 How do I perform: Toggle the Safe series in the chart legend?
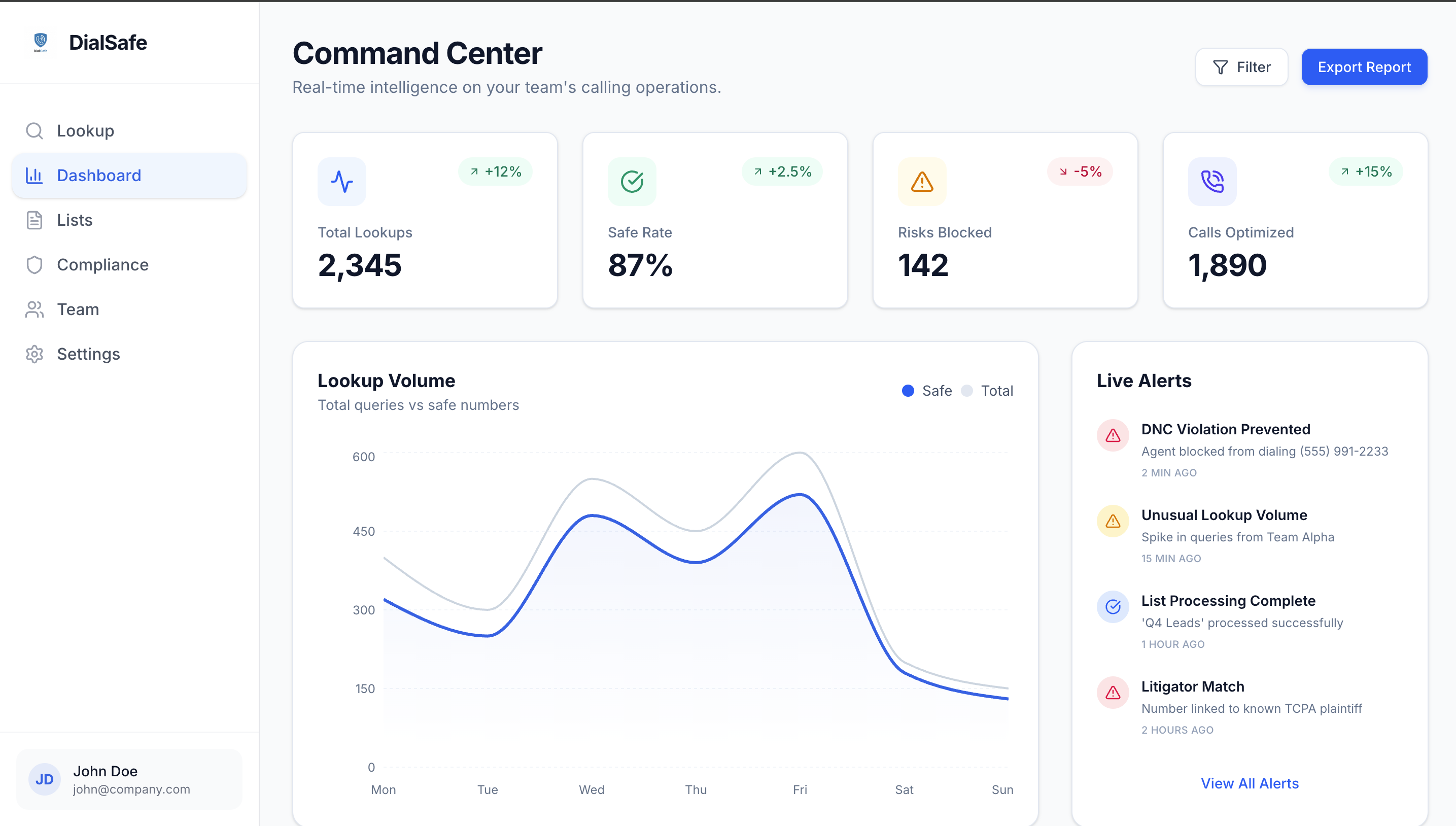(x=927, y=390)
